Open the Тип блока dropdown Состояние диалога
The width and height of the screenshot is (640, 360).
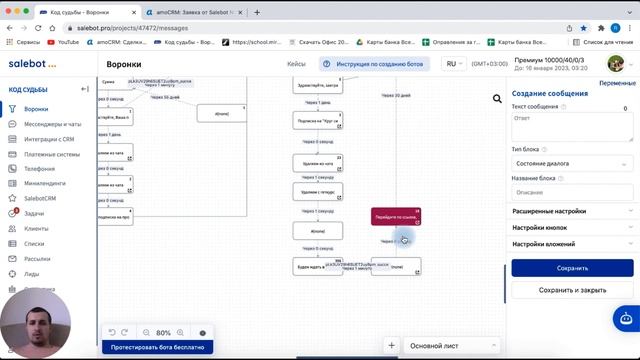click(x=572, y=164)
